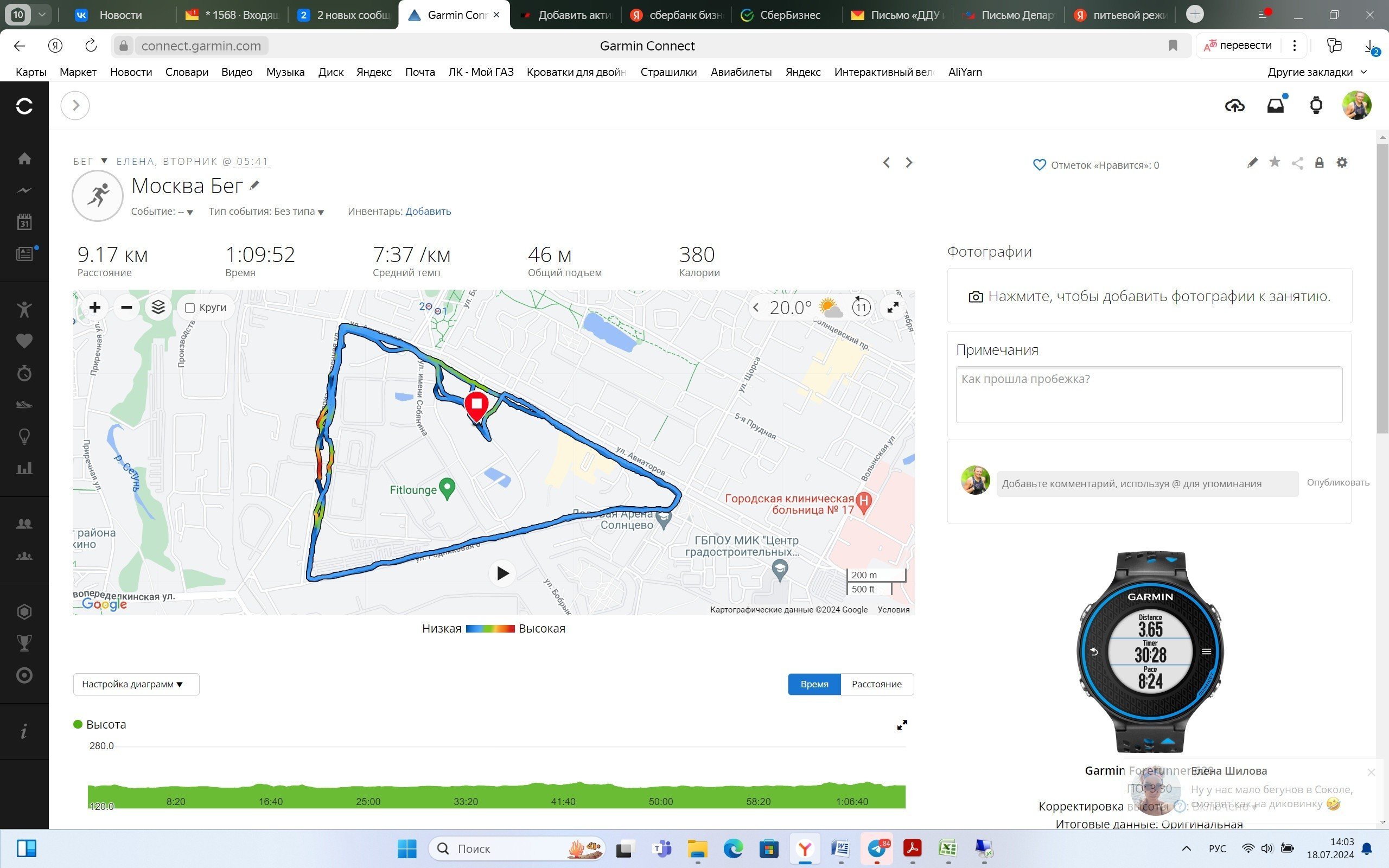
Task: Expand the Другие закладки bookmarks folder
Action: pyautogui.click(x=1317, y=72)
